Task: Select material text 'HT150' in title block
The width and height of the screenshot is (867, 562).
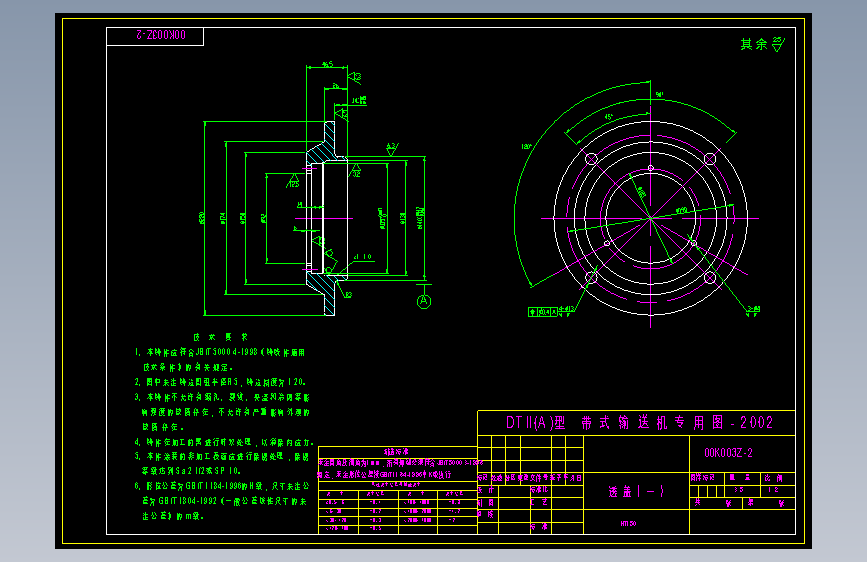Action: [628, 523]
